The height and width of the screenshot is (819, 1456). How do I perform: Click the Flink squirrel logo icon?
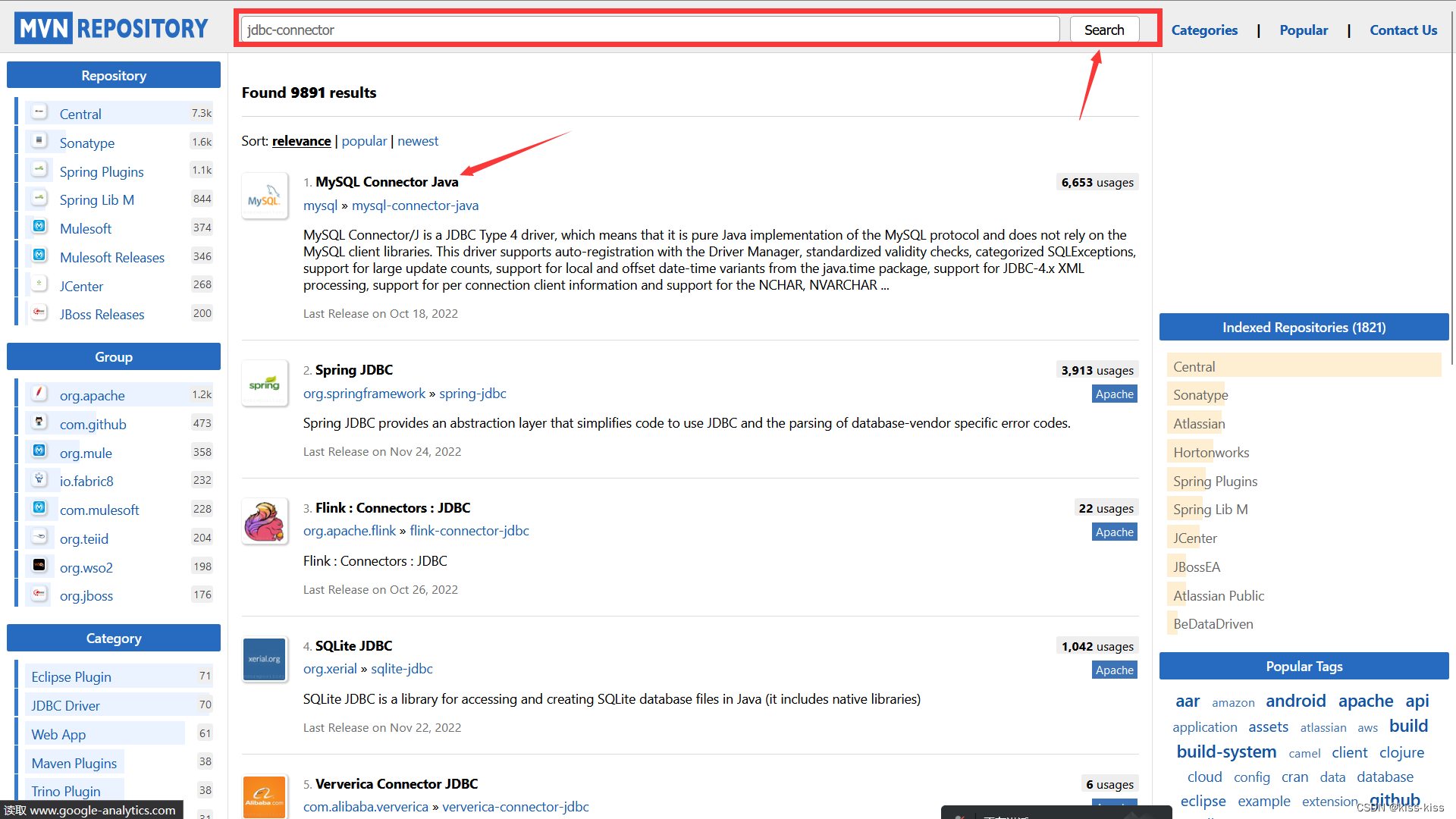click(264, 522)
